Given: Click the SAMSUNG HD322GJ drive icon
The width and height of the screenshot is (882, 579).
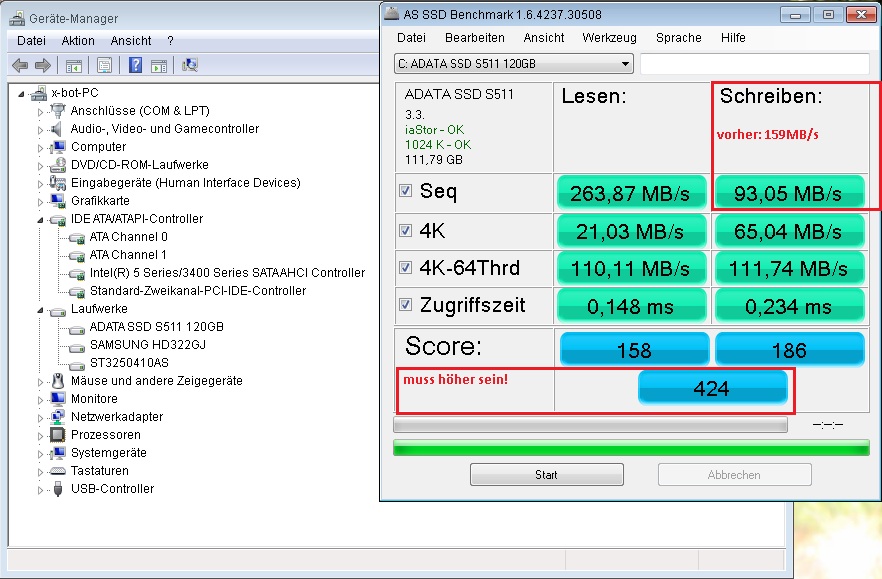Looking at the screenshot, I should (x=76, y=346).
